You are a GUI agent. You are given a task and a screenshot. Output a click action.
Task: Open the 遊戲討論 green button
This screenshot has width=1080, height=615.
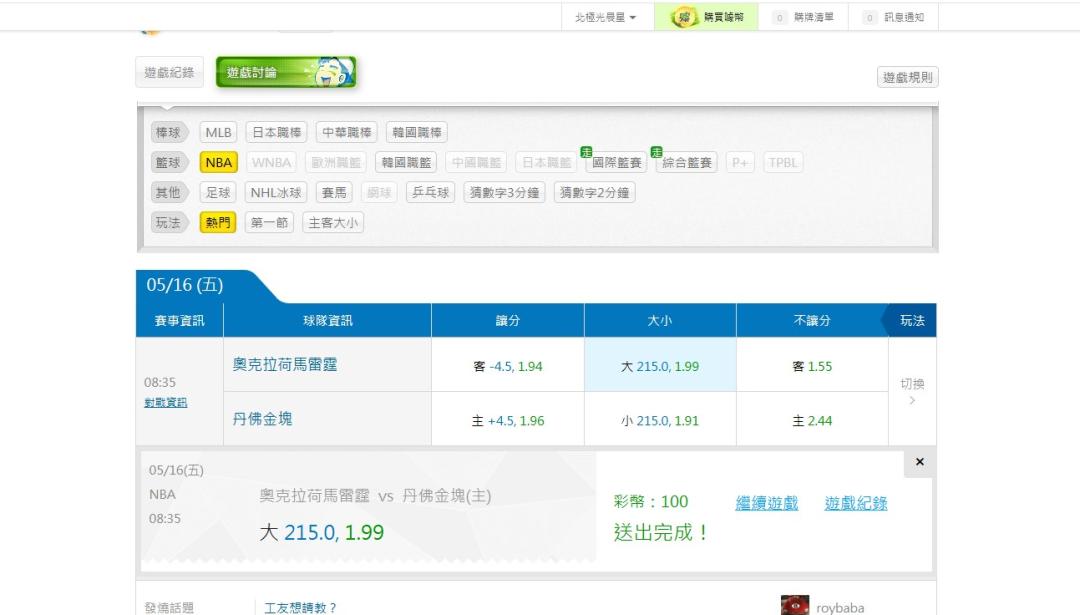[x=286, y=72]
